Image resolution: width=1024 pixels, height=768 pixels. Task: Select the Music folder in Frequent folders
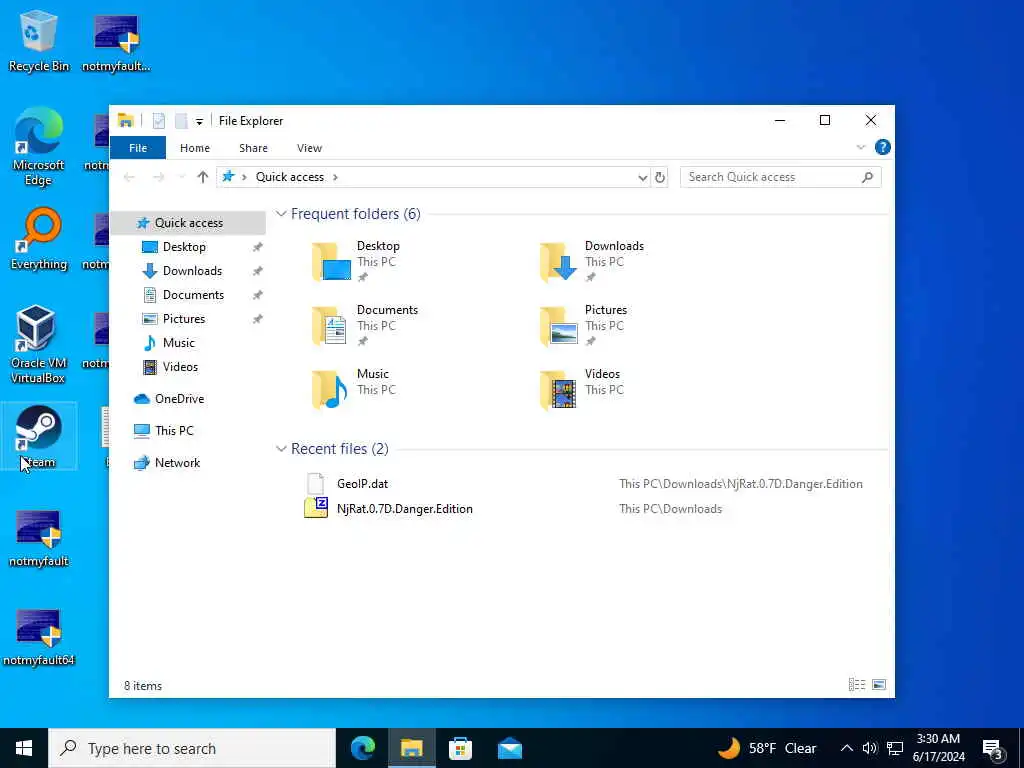(x=355, y=389)
